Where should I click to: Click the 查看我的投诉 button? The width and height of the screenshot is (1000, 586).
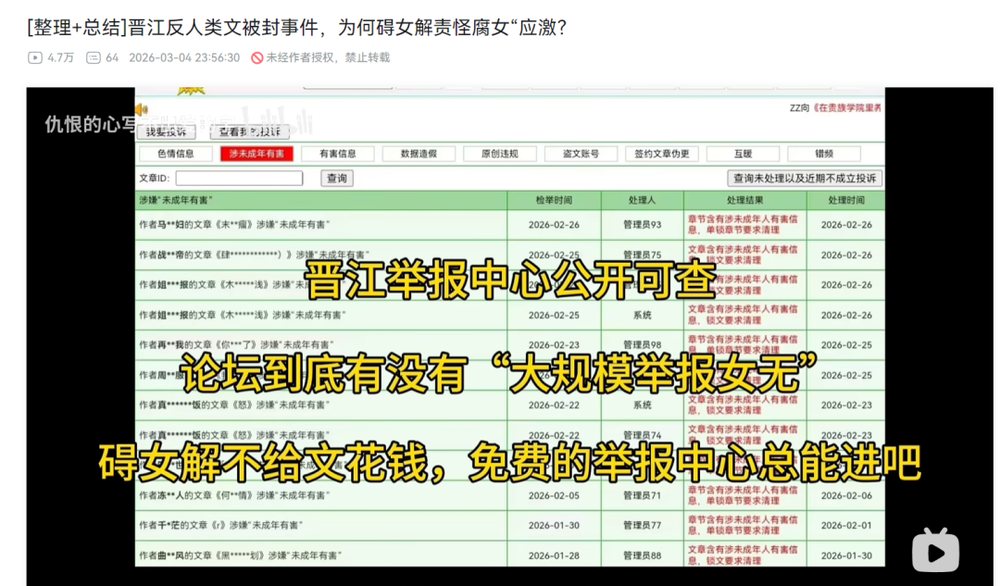[249, 131]
